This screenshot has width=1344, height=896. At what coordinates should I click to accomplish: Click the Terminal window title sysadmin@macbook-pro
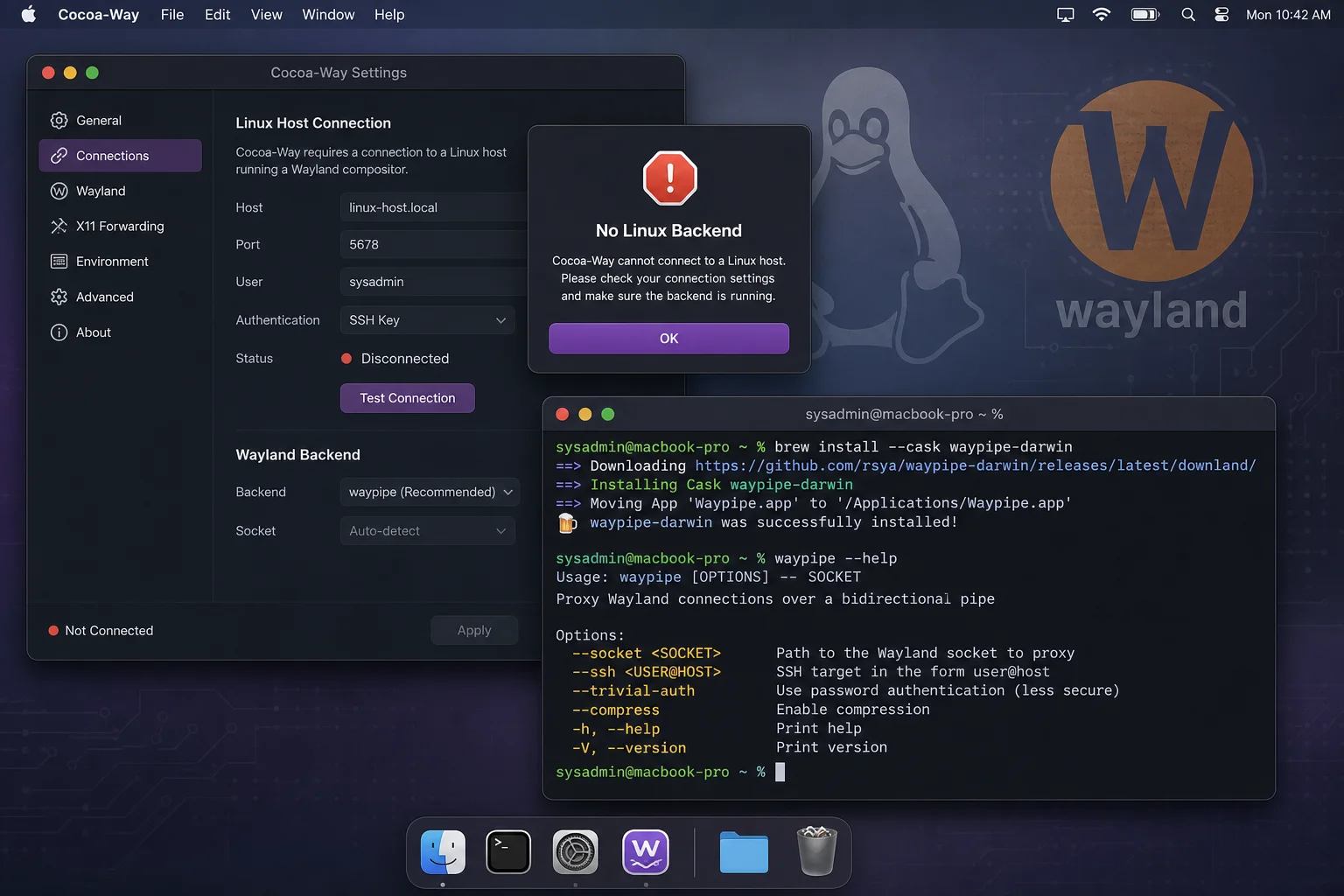tap(904, 414)
